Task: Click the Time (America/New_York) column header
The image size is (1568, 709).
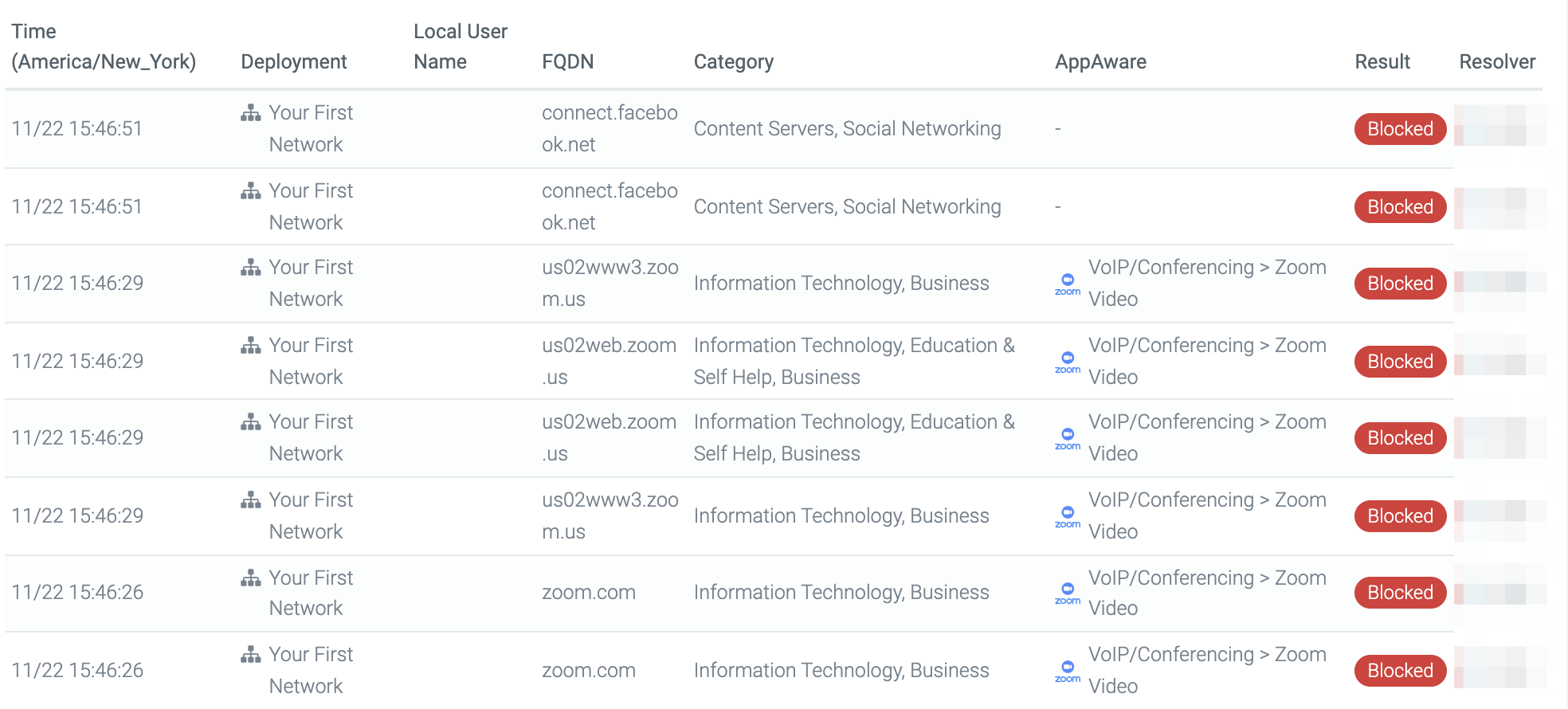Action: coord(104,46)
